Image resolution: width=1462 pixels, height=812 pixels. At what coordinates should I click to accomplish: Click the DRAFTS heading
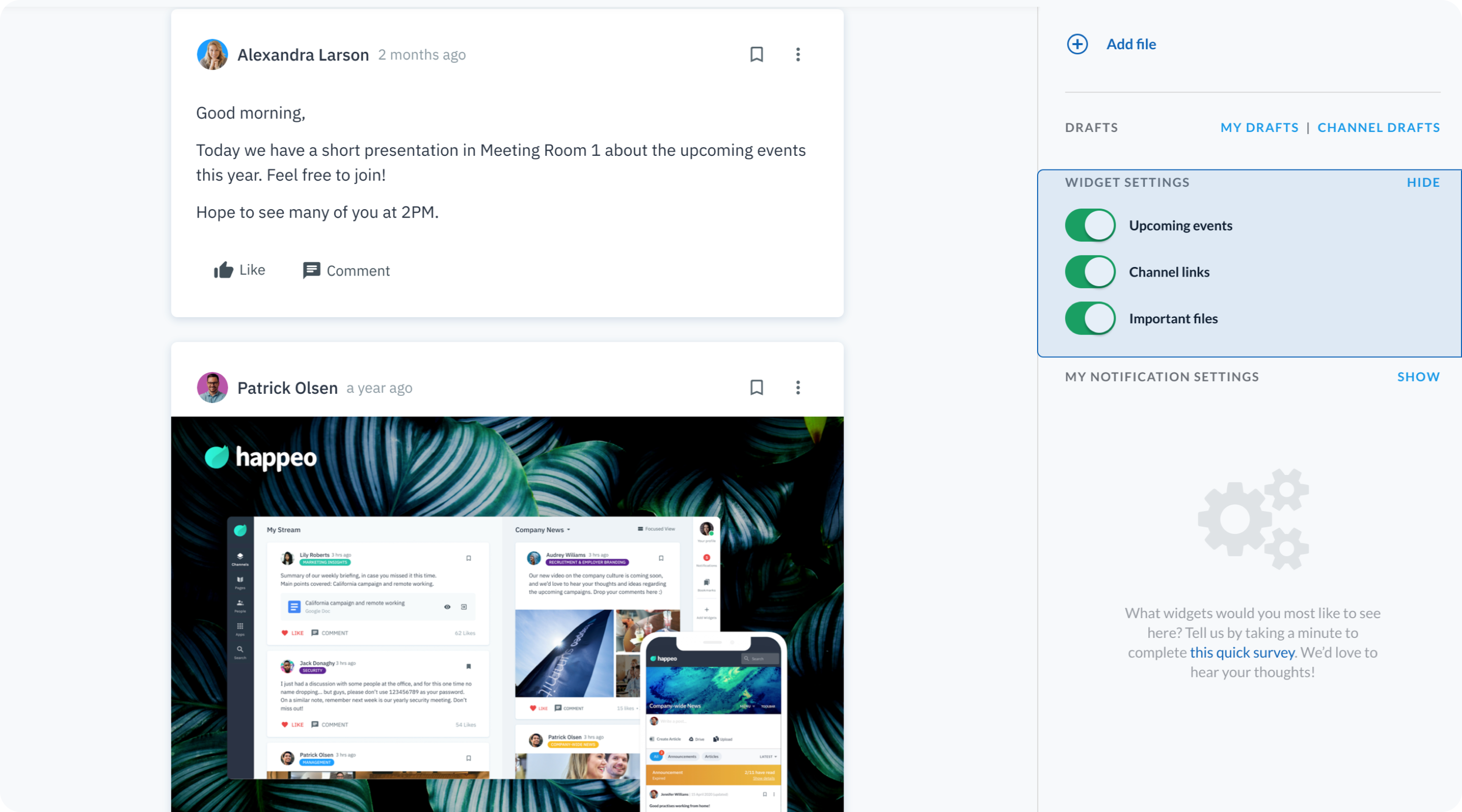(x=1091, y=128)
